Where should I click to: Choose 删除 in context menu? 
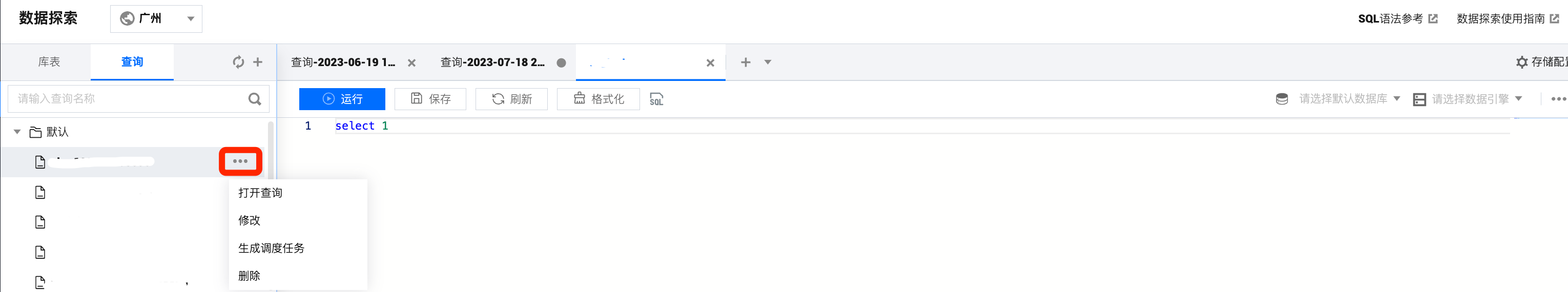pos(250,276)
